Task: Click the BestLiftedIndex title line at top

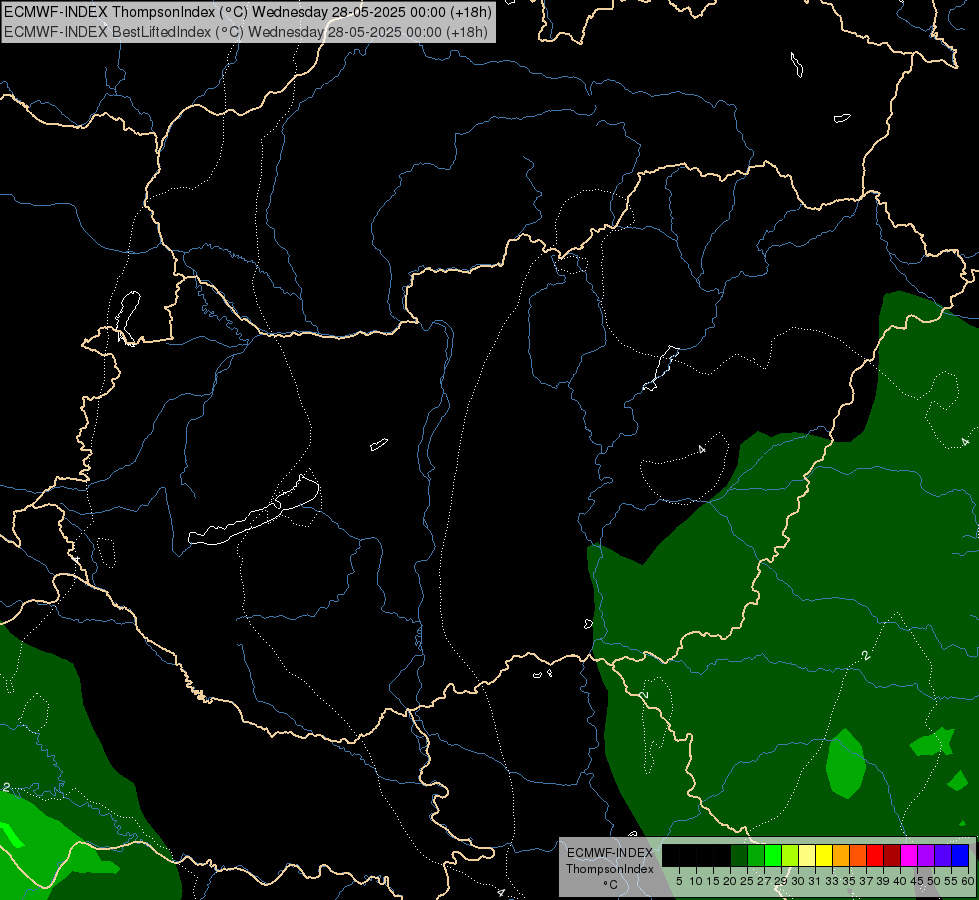Action: coord(246,32)
